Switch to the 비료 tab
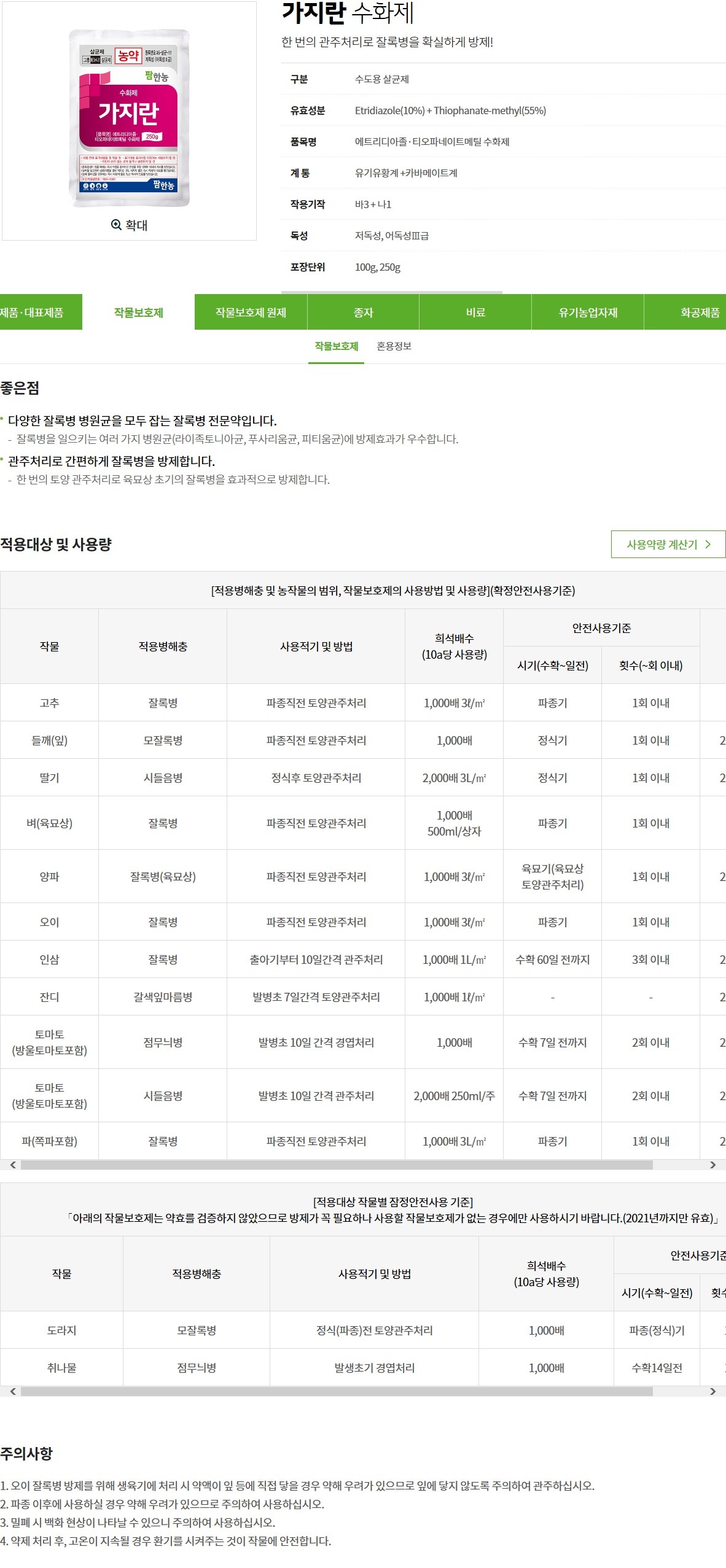Viewport: 726px width, 1568px height. coord(475,312)
